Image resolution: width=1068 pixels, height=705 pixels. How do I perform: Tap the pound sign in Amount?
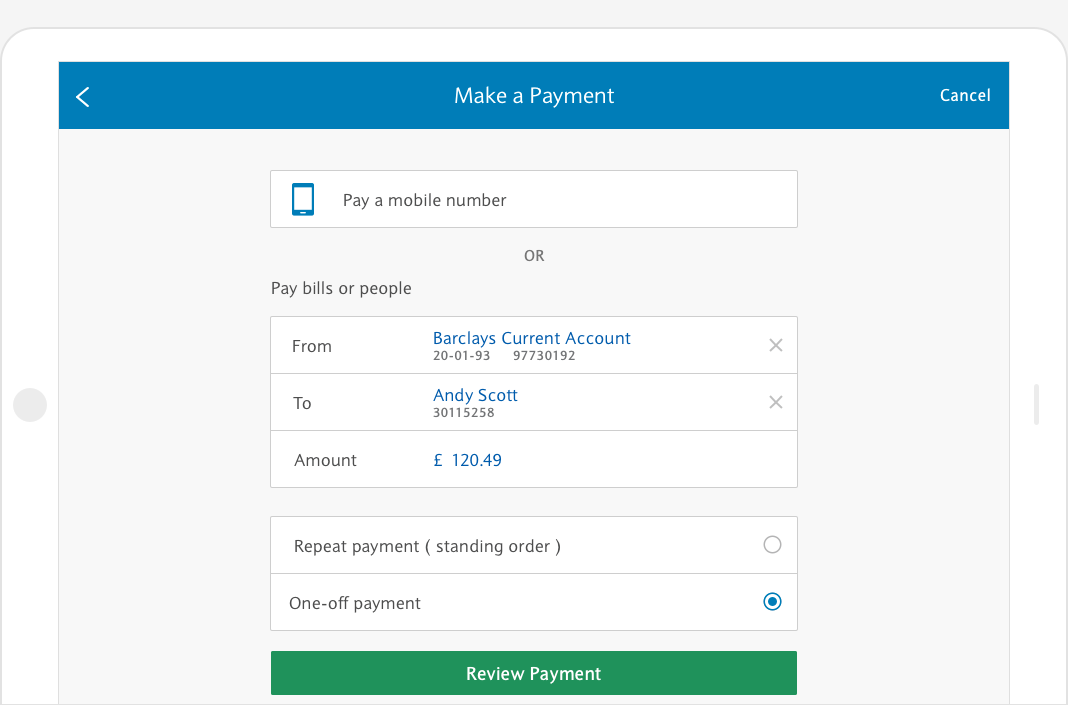438,460
